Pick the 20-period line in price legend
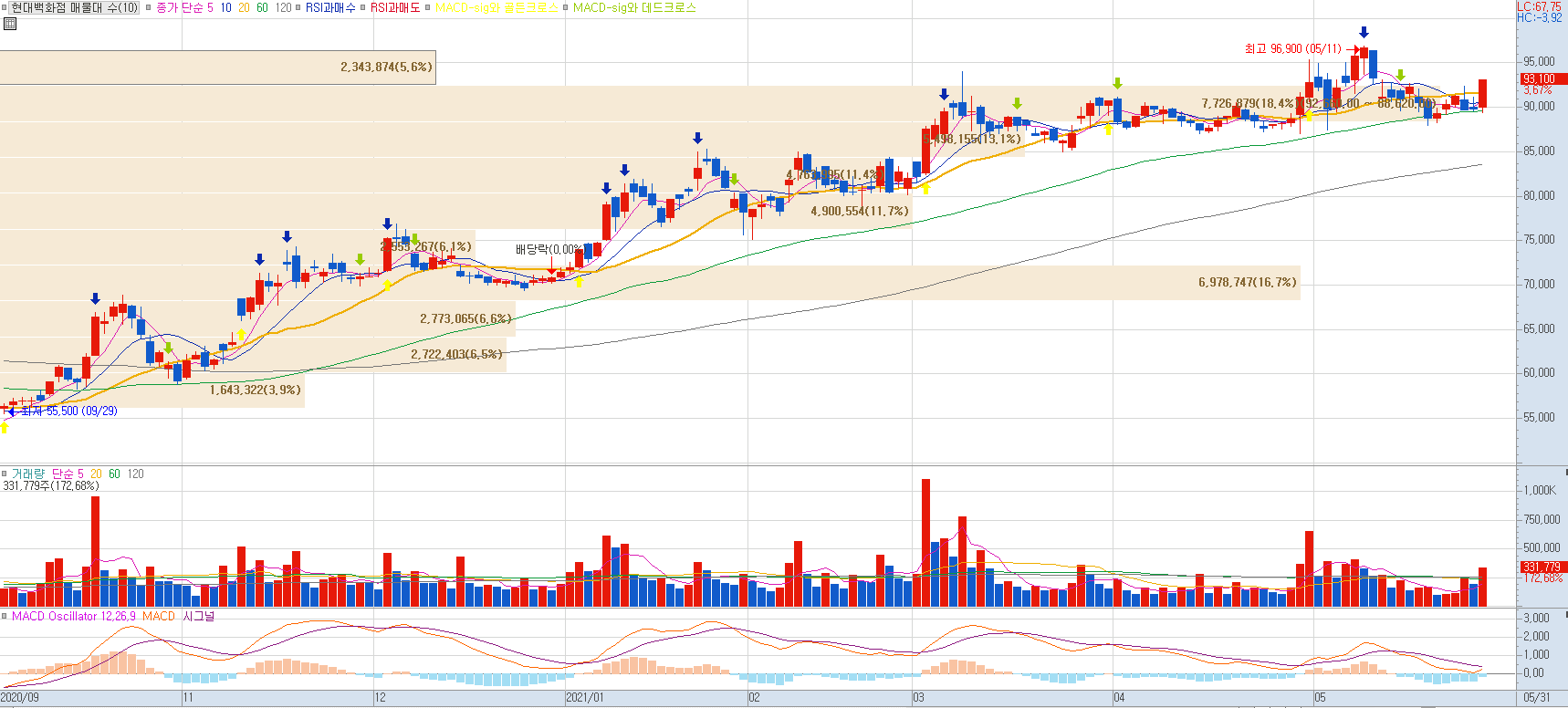1568x708 pixels. (x=244, y=7)
